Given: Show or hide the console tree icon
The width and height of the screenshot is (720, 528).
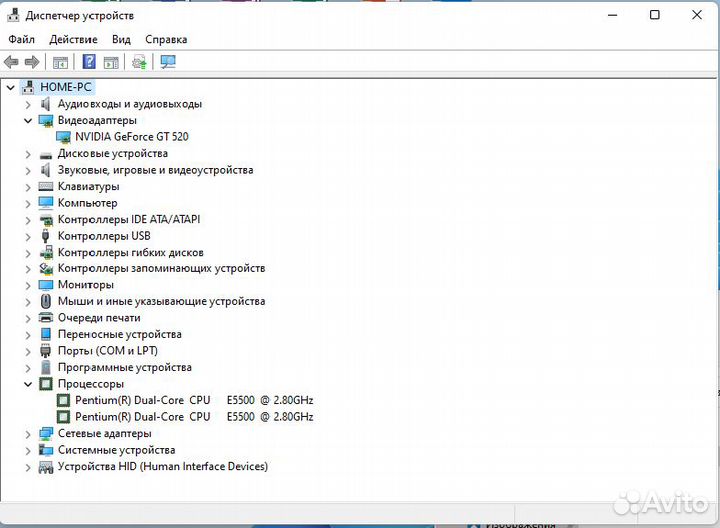Looking at the screenshot, I should pyautogui.click(x=60, y=62).
